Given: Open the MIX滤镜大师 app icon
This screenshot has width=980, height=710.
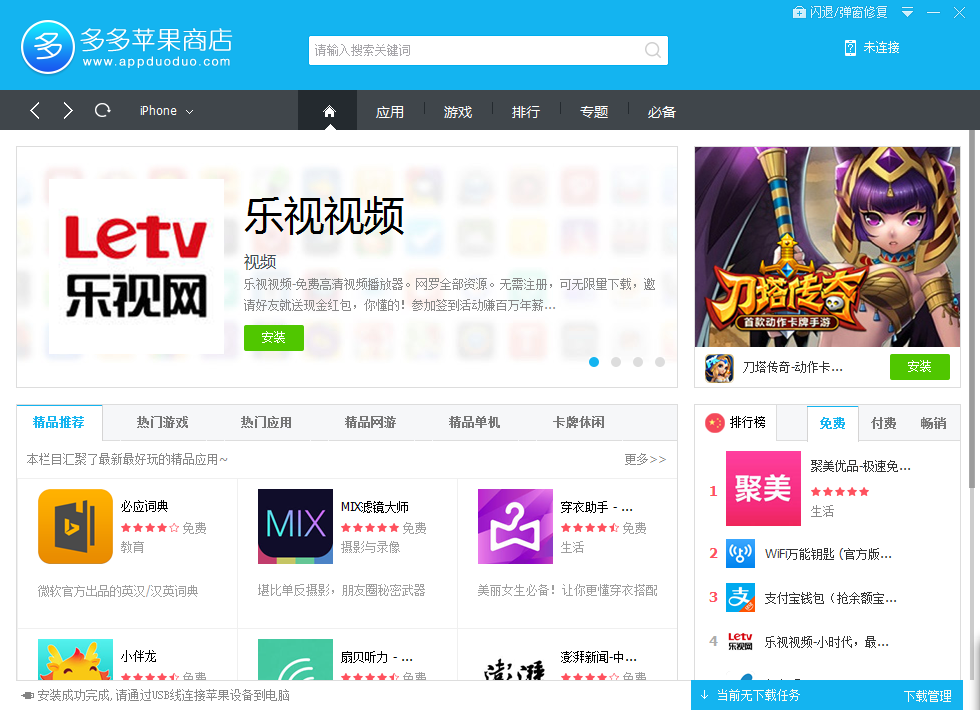Looking at the screenshot, I should [295, 526].
